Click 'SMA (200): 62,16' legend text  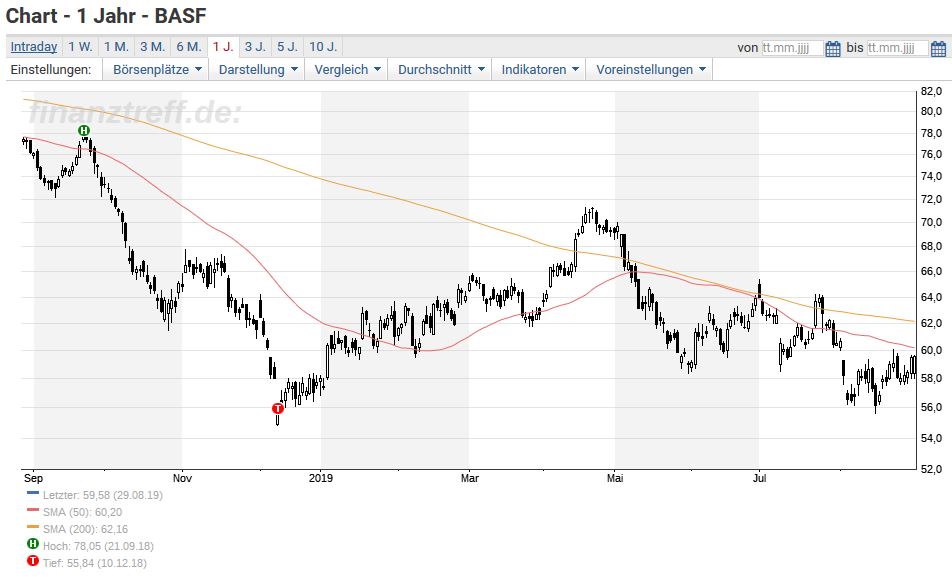[x=86, y=529]
